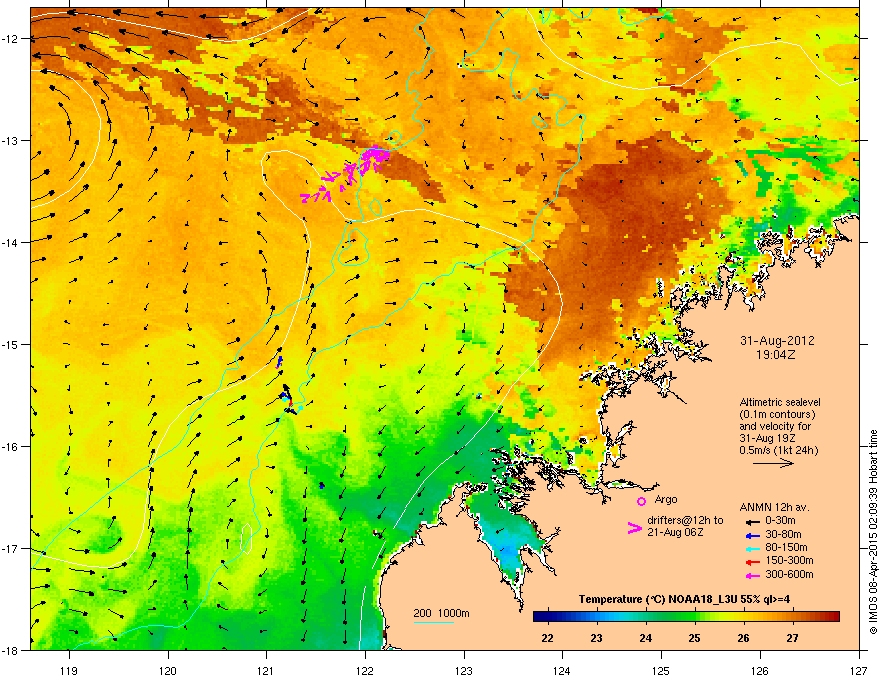Click the latitude axis label -14
880x680 pixels.
(10, 242)
